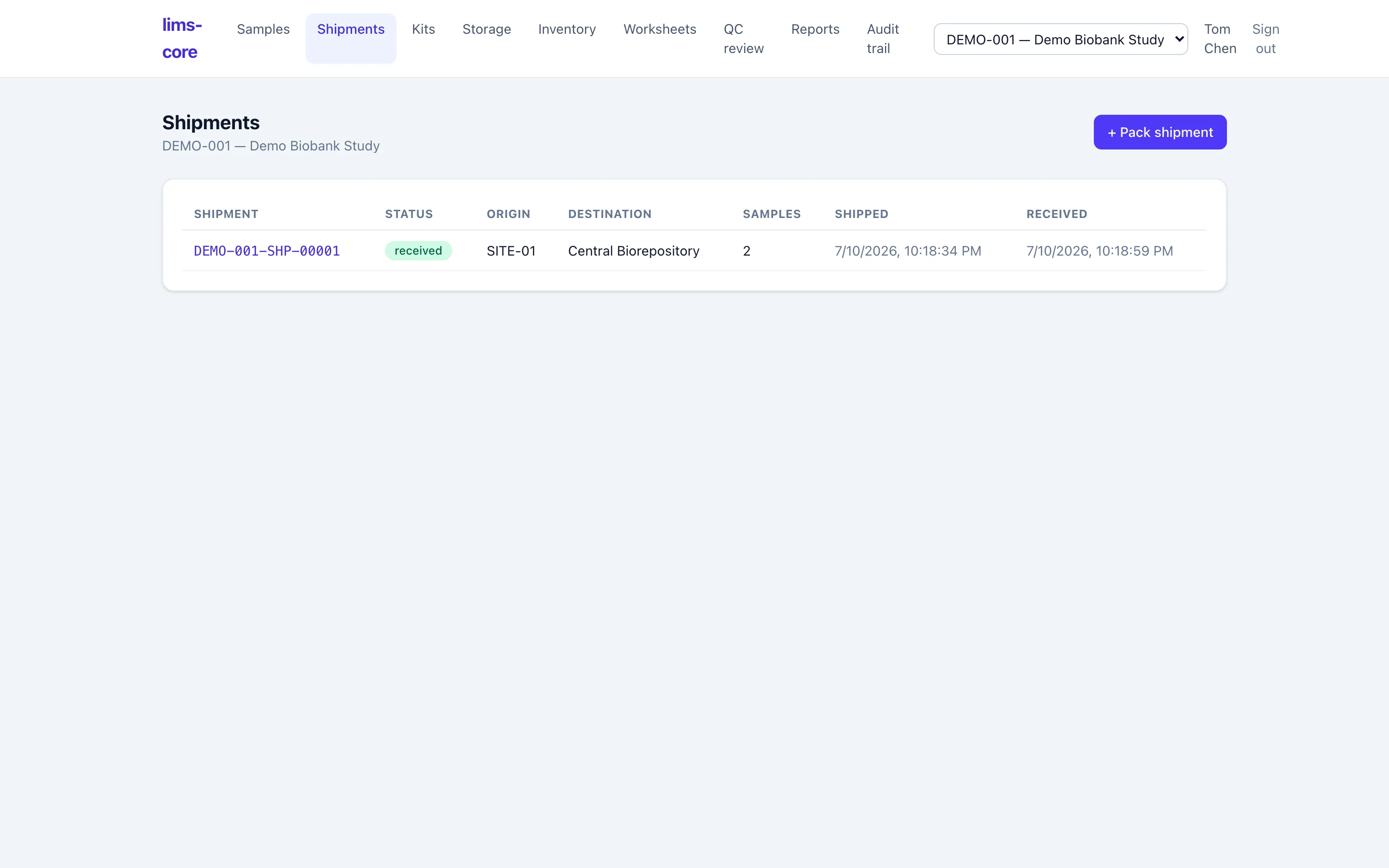This screenshot has height=868, width=1389.
Task: Navigate to Storage
Action: pos(487,29)
